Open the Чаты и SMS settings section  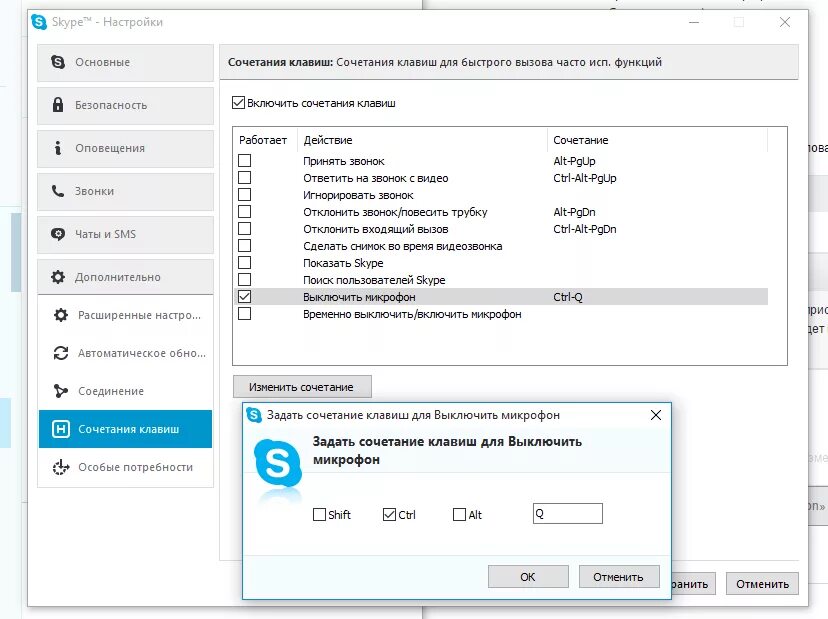point(125,234)
